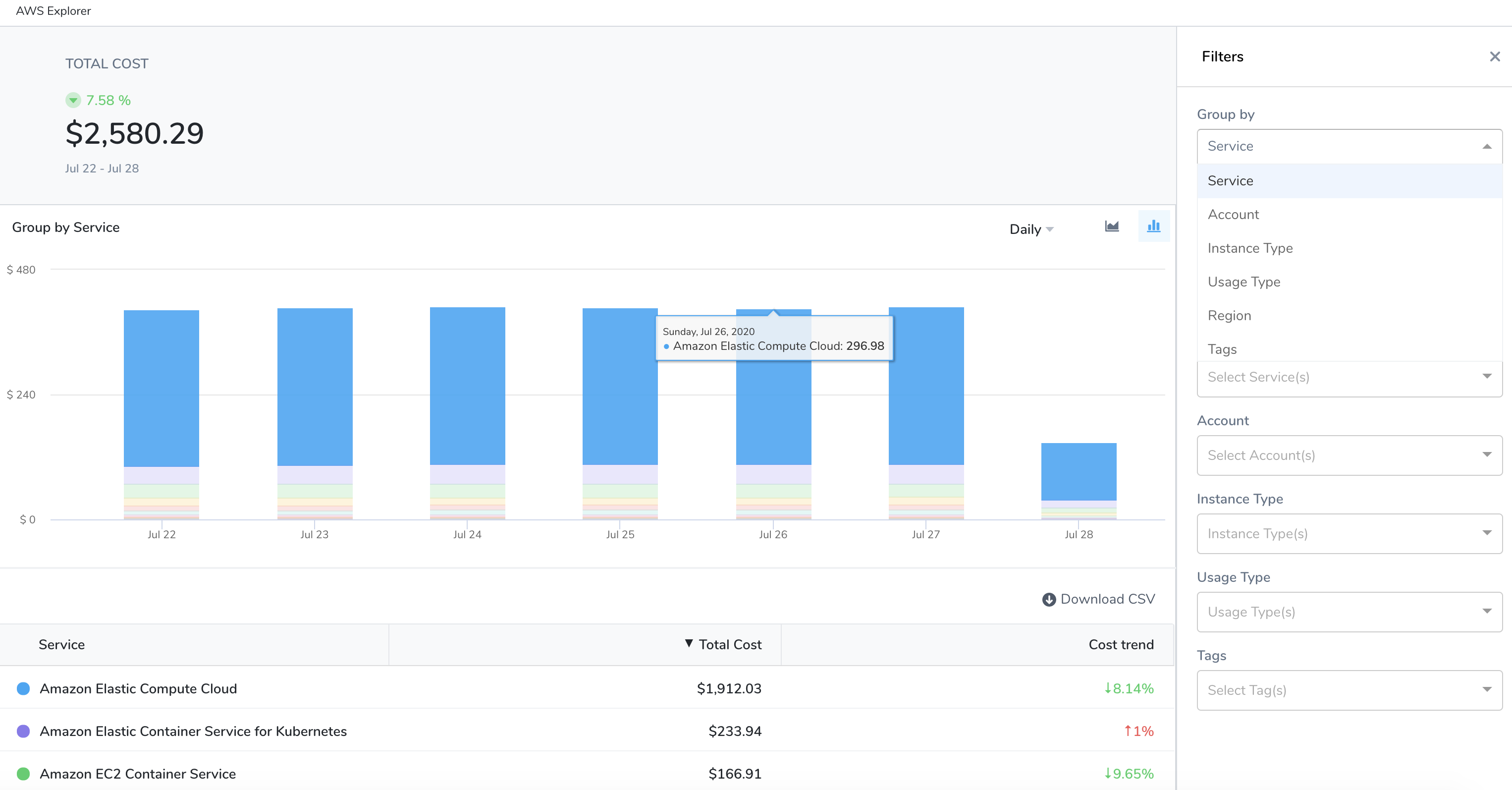This screenshot has width=1512, height=790.
Task: Click the $166.91 total cost value
Action: (x=735, y=774)
